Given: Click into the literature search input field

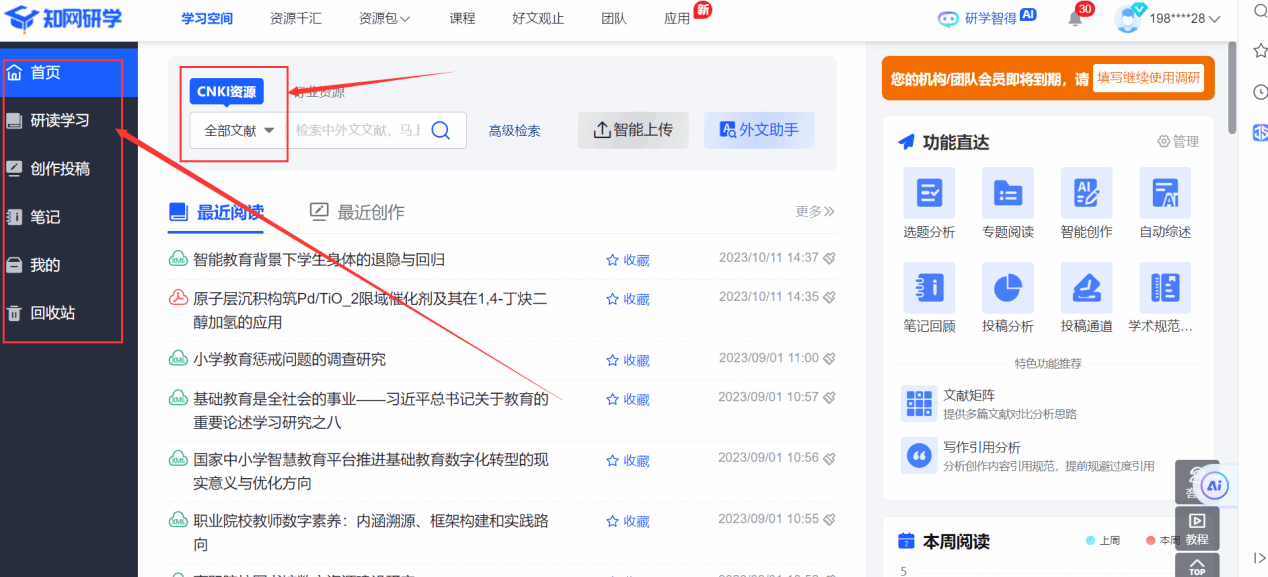Looking at the screenshot, I should pos(357,130).
